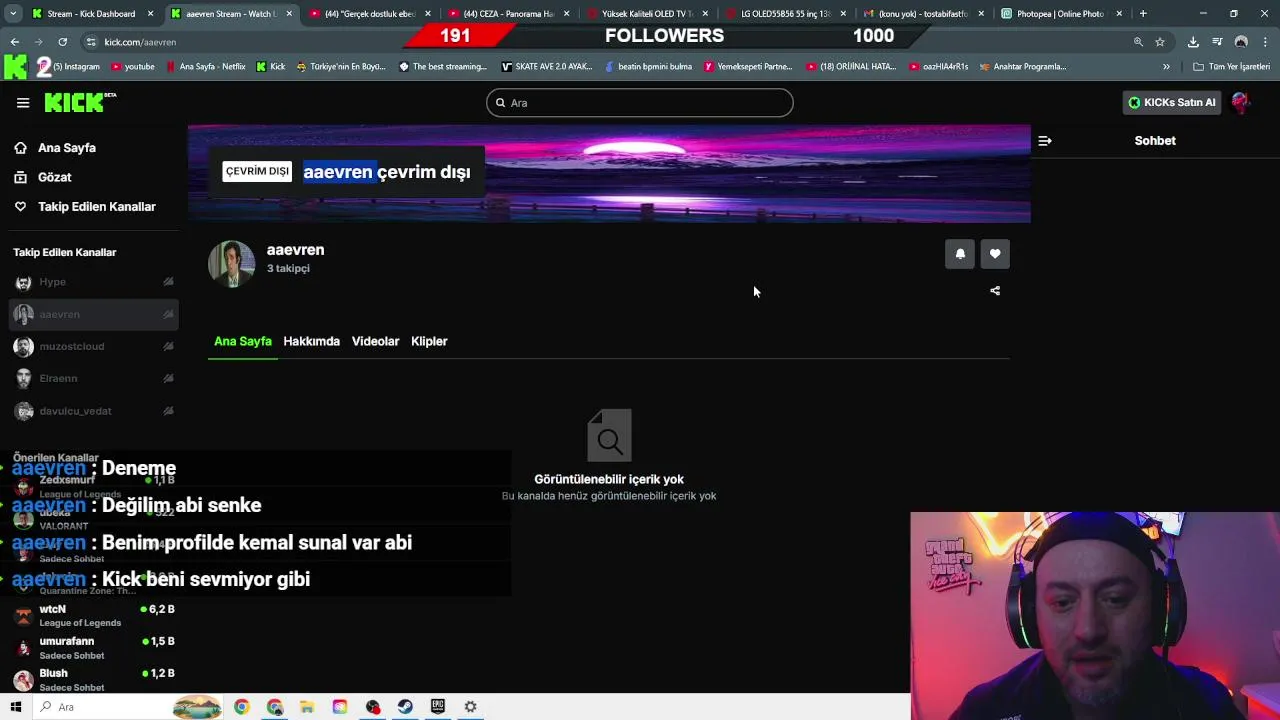Viewport: 1280px width, 720px height.
Task: Open the Ana Sayfa - Netflix bookmark
Action: click(206, 67)
